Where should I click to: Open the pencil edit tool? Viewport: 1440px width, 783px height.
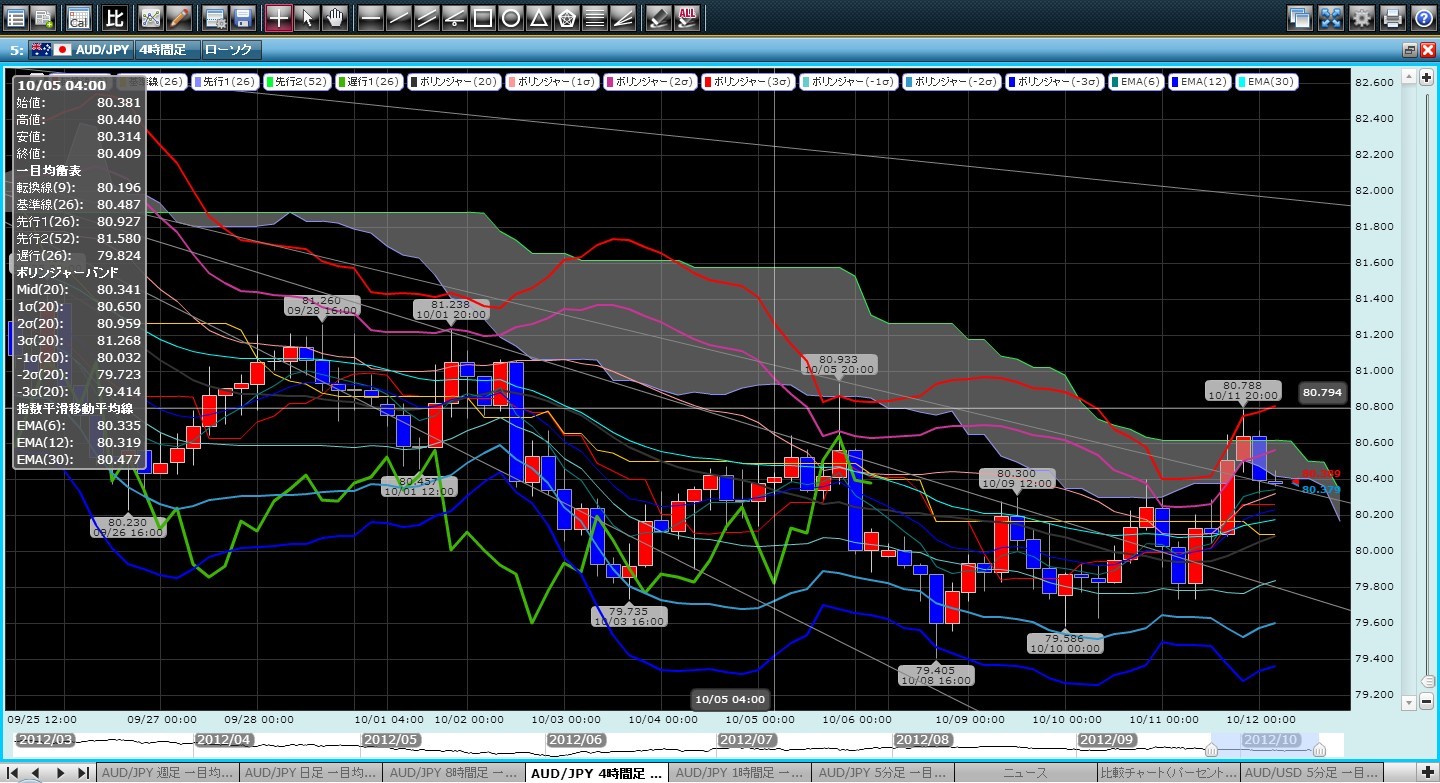[x=178, y=17]
